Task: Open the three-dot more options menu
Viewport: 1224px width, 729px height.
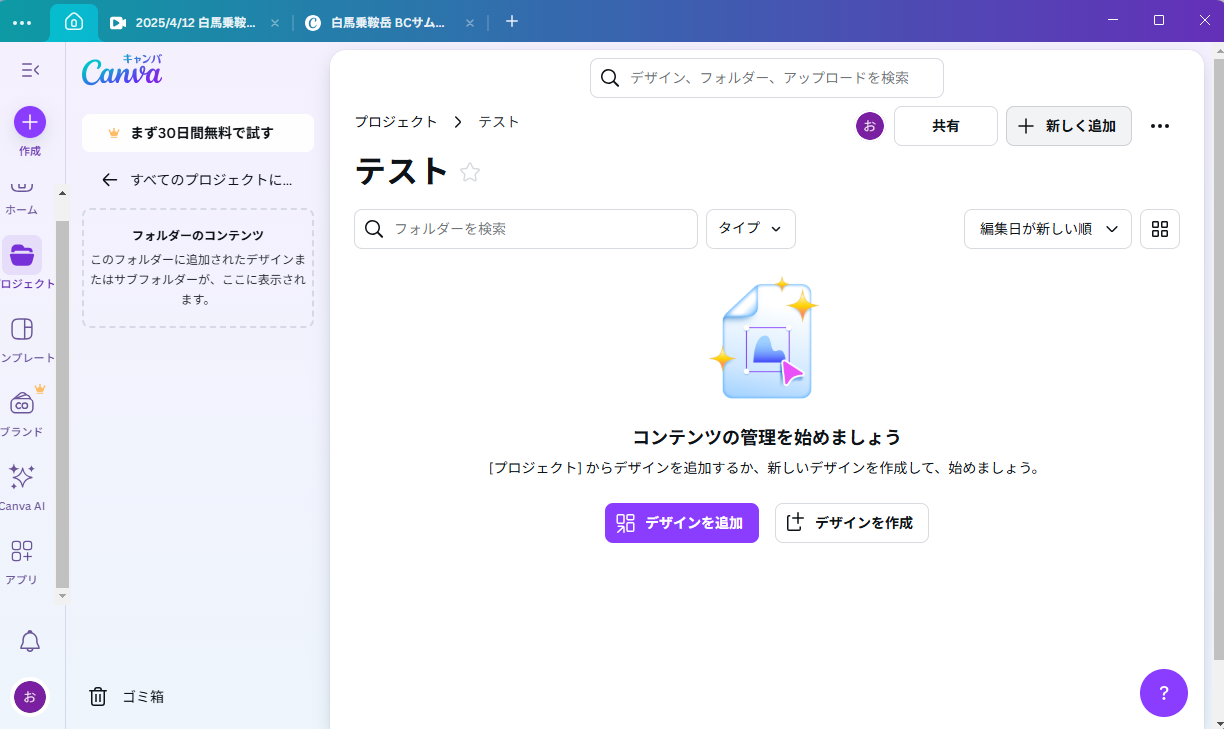Action: coord(1160,126)
